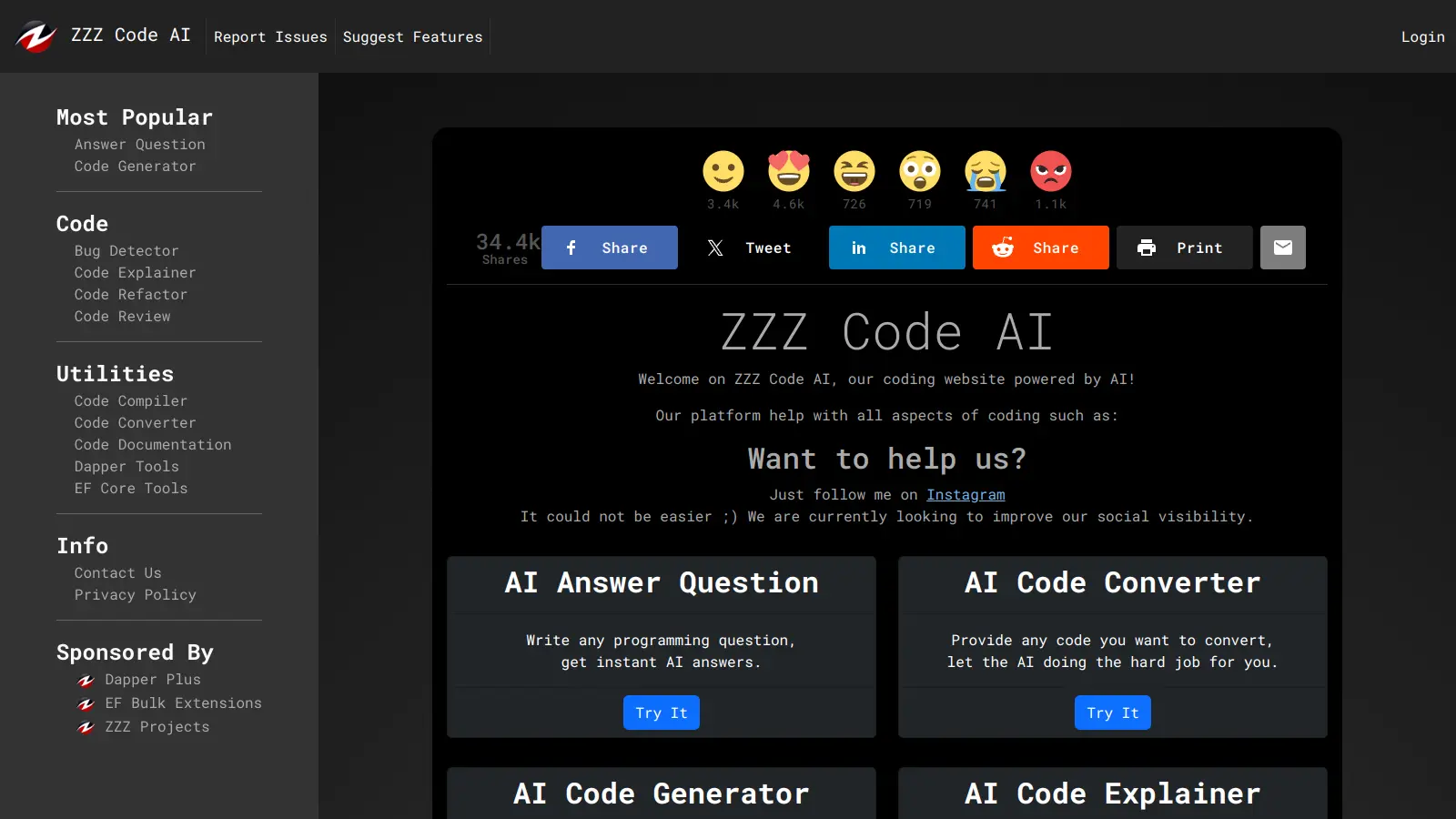Share the page on Facebook
This screenshot has height=819, width=1456.
pyautogui.click(x=609, y=248)
